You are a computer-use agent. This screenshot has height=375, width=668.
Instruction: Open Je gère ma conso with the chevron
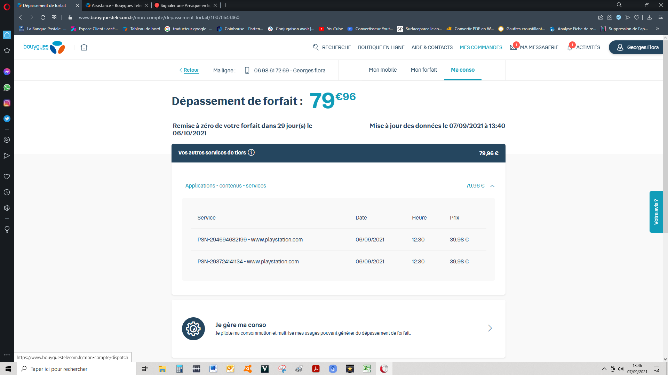490,328
